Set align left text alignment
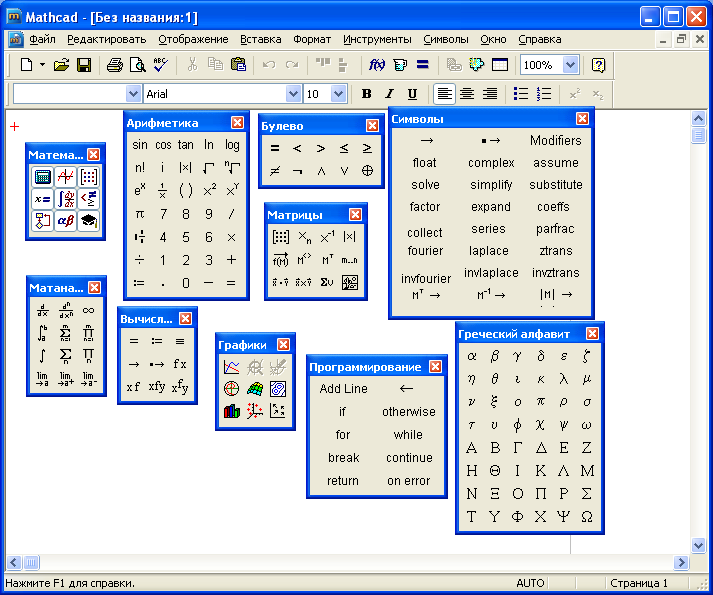713x595 pixels. point(444,94)
